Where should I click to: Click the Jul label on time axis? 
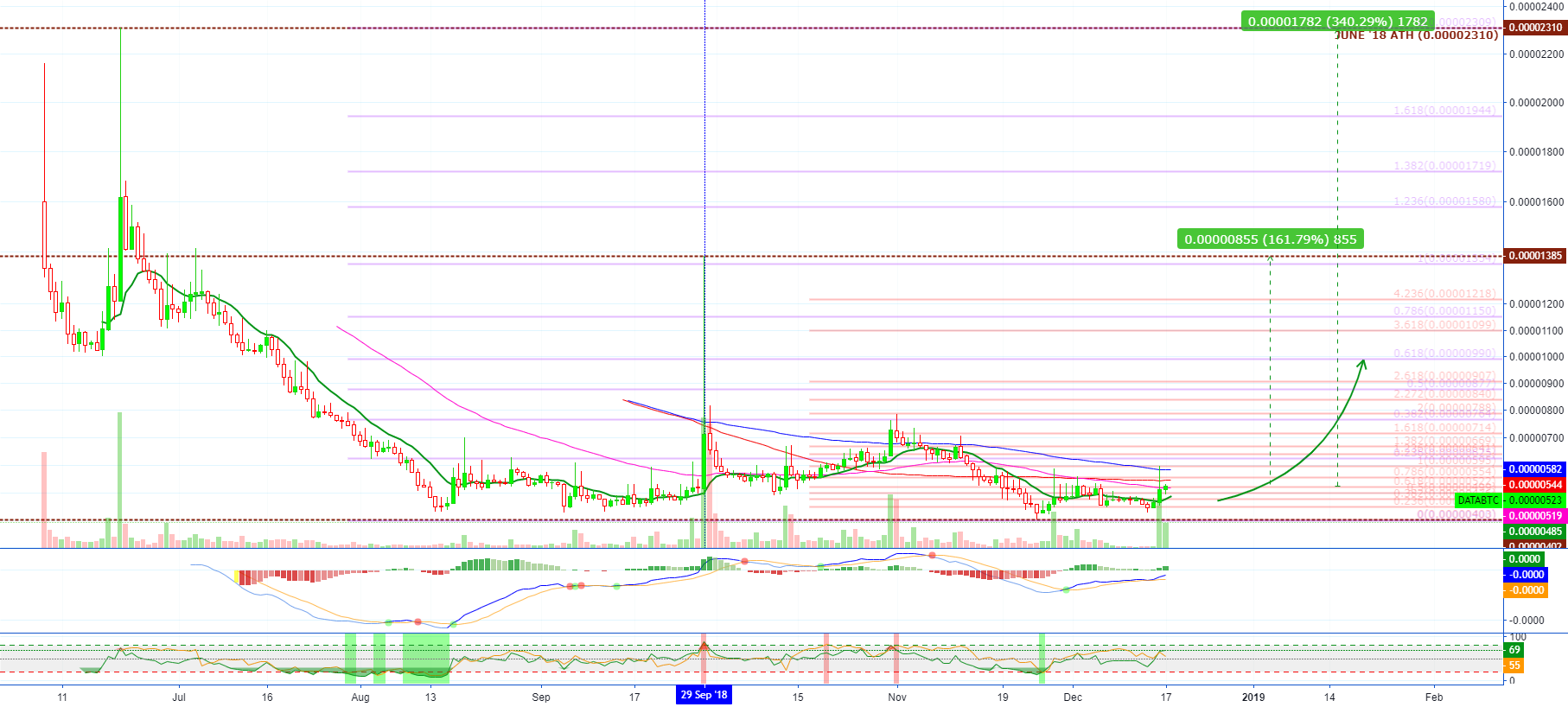click(179, 697)
